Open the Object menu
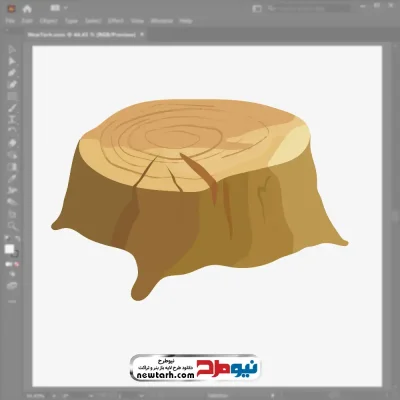Image resolution: width=400 pixels, height=400 pixels. pyautogui.click(x=49, y=21)
